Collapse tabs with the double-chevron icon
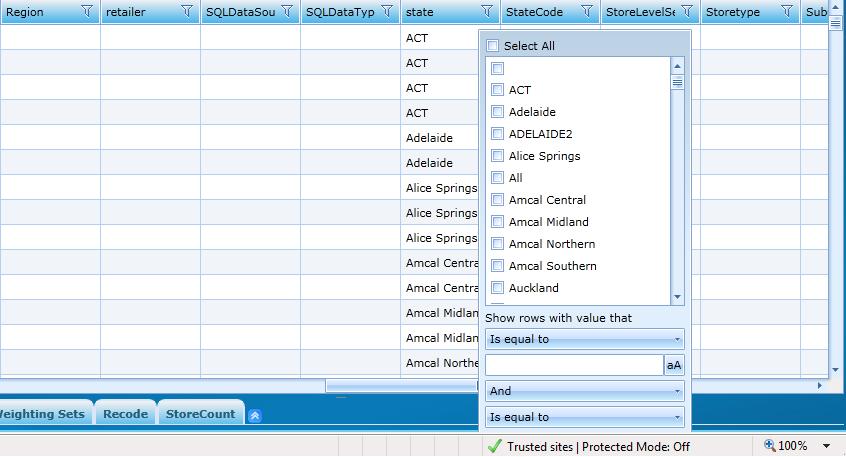The height and width of the screenshot is (457, 846). [255, 415]
